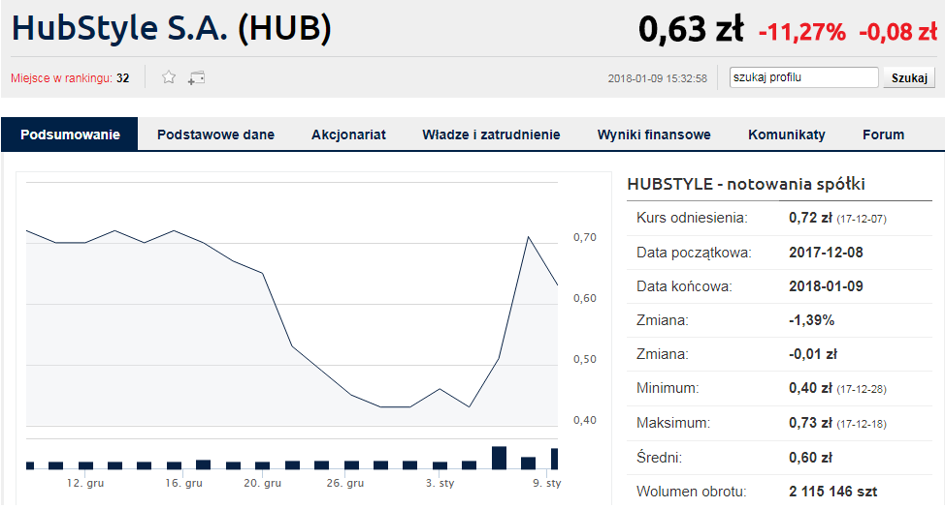Click the current price 0,63 zł

691,29
